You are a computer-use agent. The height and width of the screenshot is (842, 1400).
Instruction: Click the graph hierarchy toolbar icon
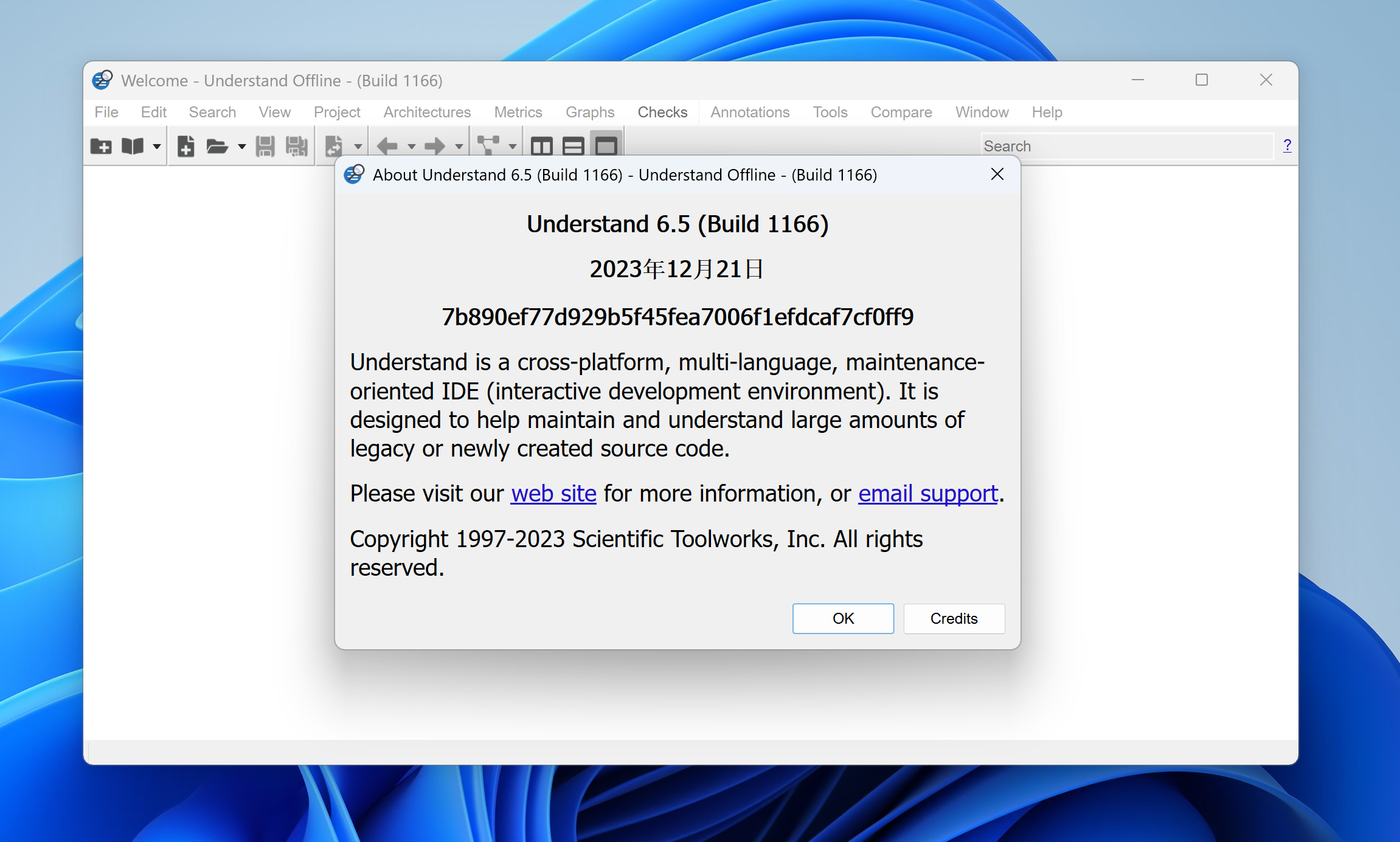[488, 146]
